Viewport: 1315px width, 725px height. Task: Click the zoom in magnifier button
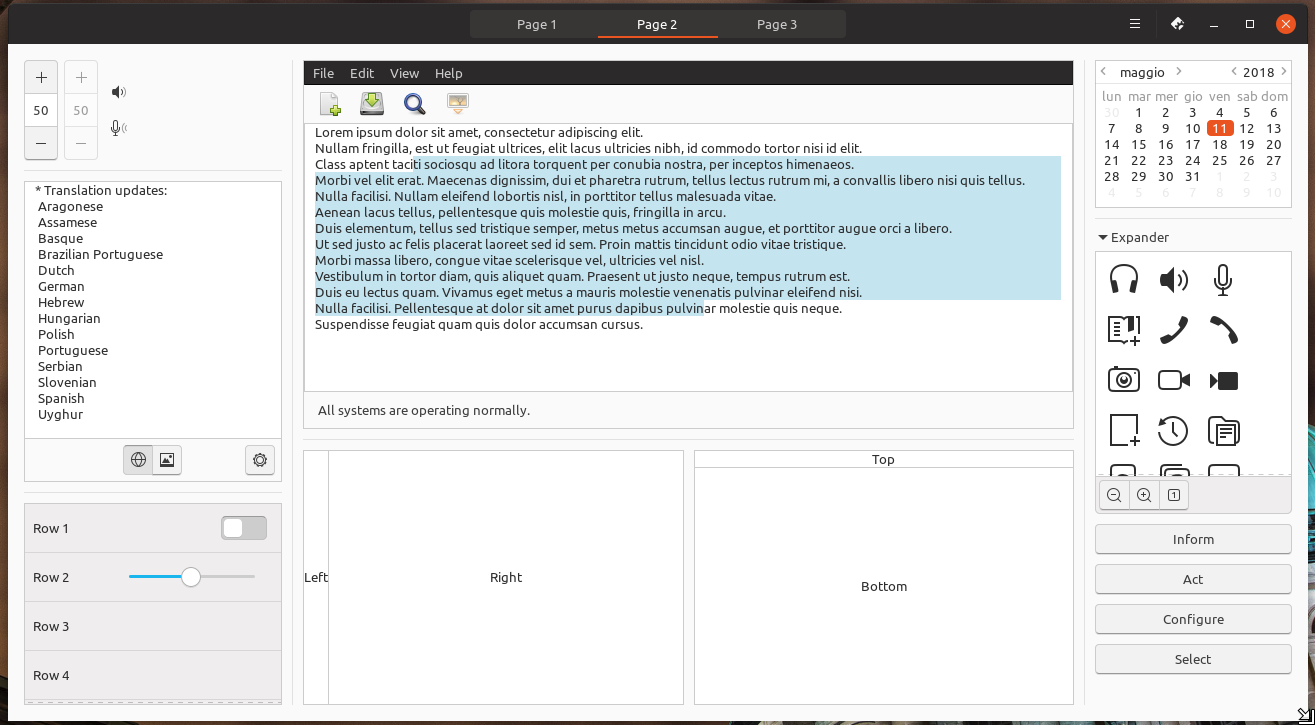point(1144,495)
